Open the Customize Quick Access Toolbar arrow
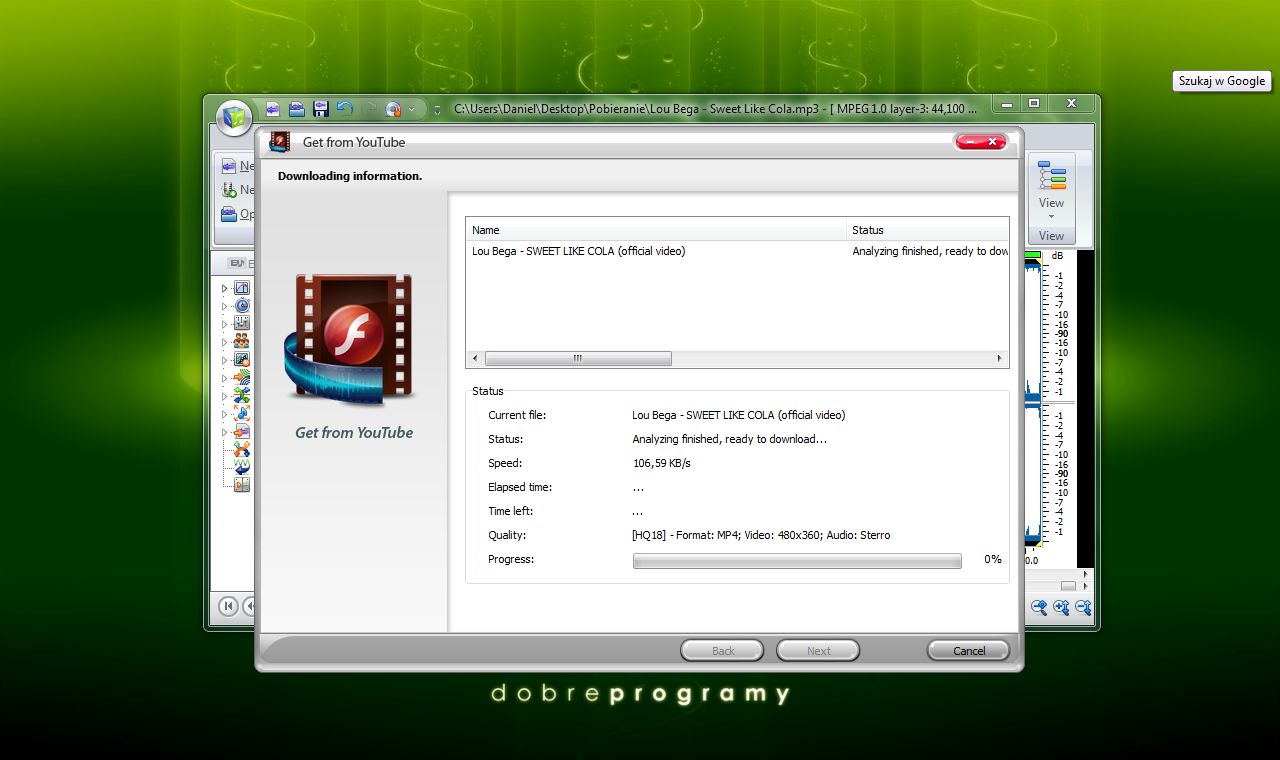 [x=437, y=109]
